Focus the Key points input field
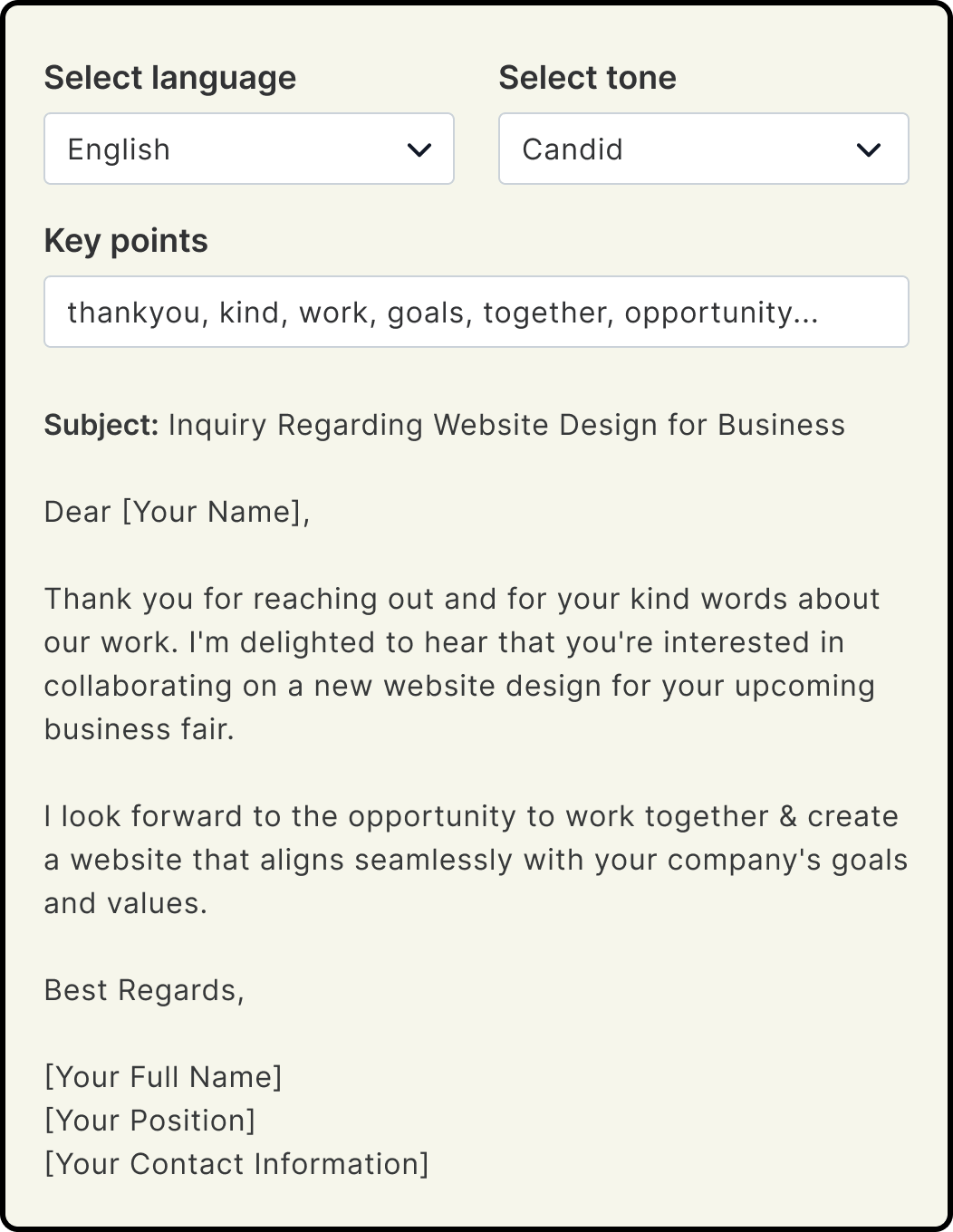Image resolution: width=953 pixels, height=1232 pixels. point(476,312)
